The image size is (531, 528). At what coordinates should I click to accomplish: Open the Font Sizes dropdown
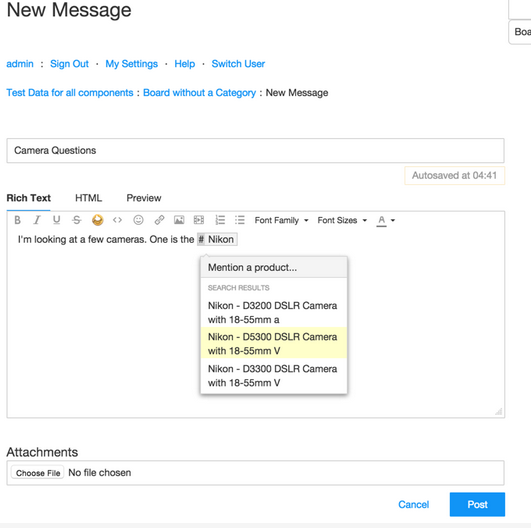coord(342,220)
